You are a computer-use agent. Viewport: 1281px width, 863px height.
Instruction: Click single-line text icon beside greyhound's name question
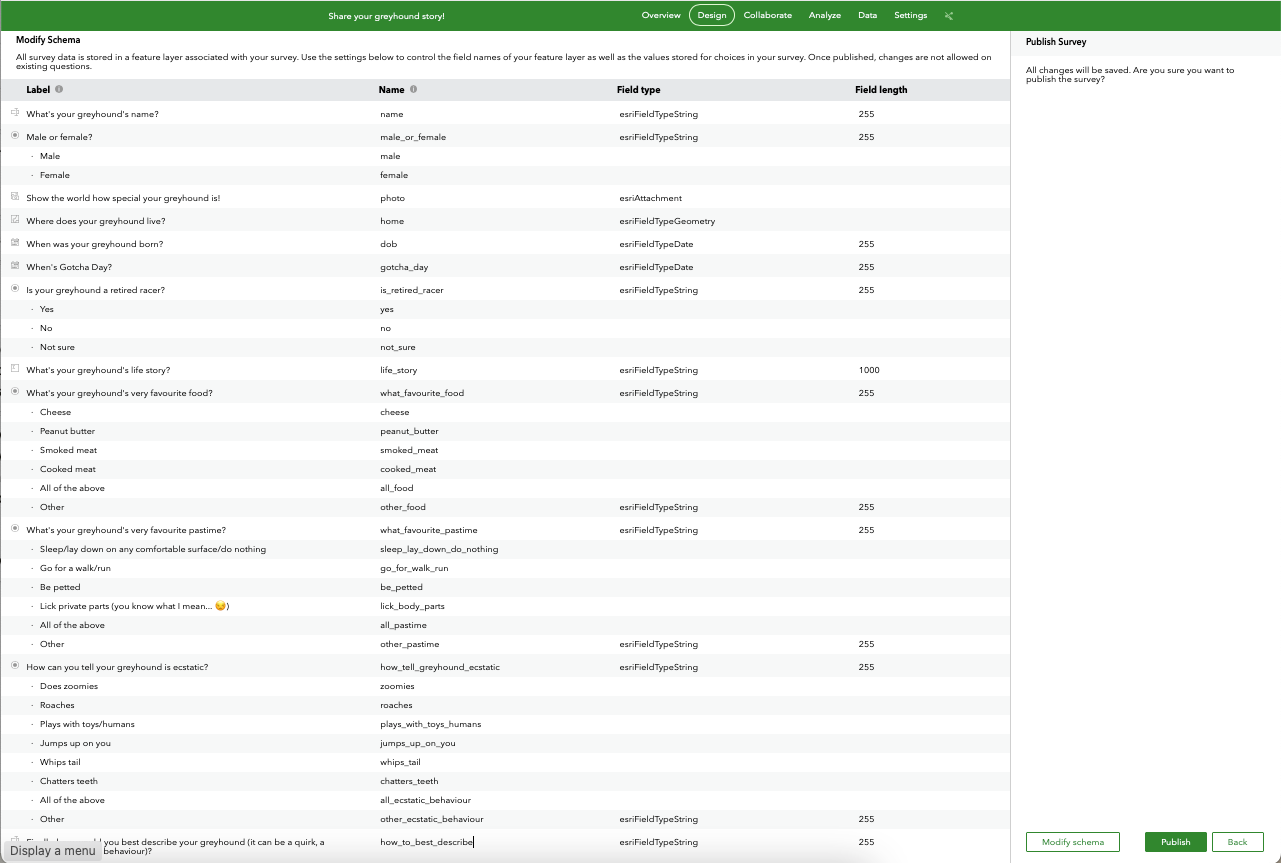point(15,113)
